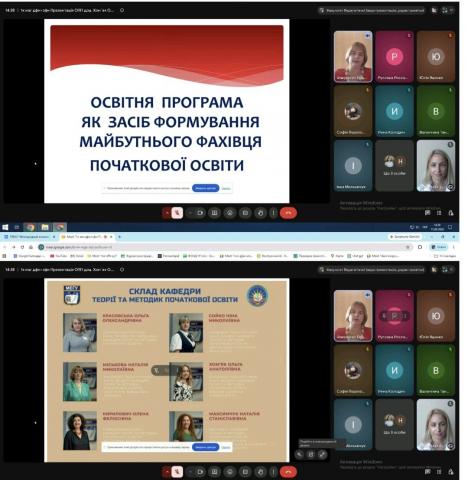Viewport: 468px width, 480px height.
Task: Open a new browser tab with the plus button
Action: pos(120,237)
